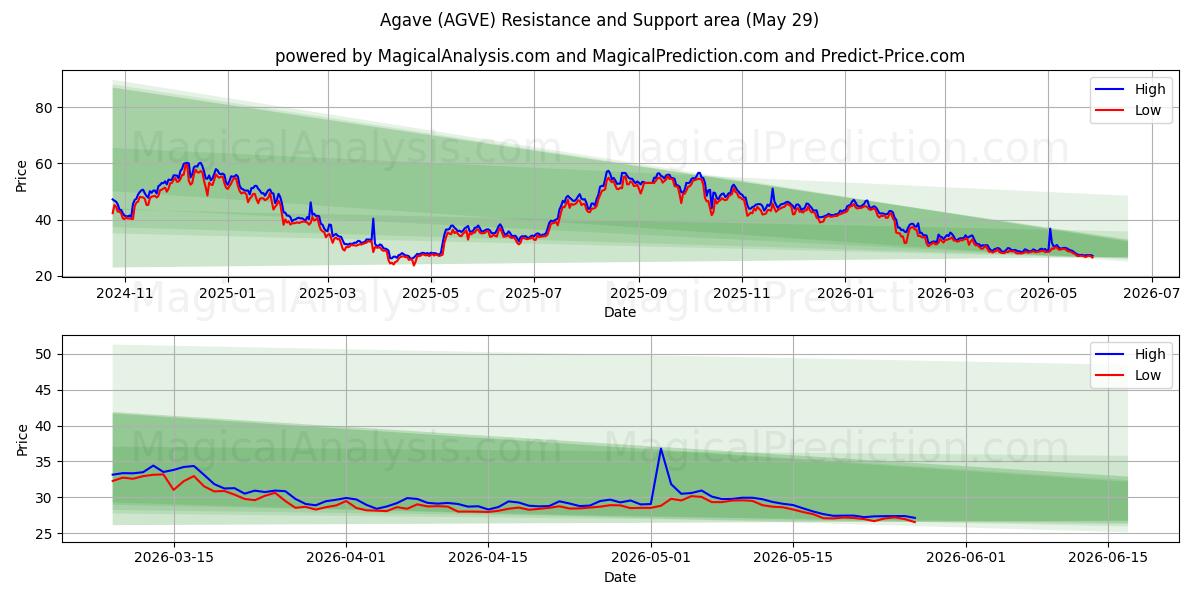Click the 50 price tick on the lower chart
Screen dimensions: 1200x600
tap(46, 354)
